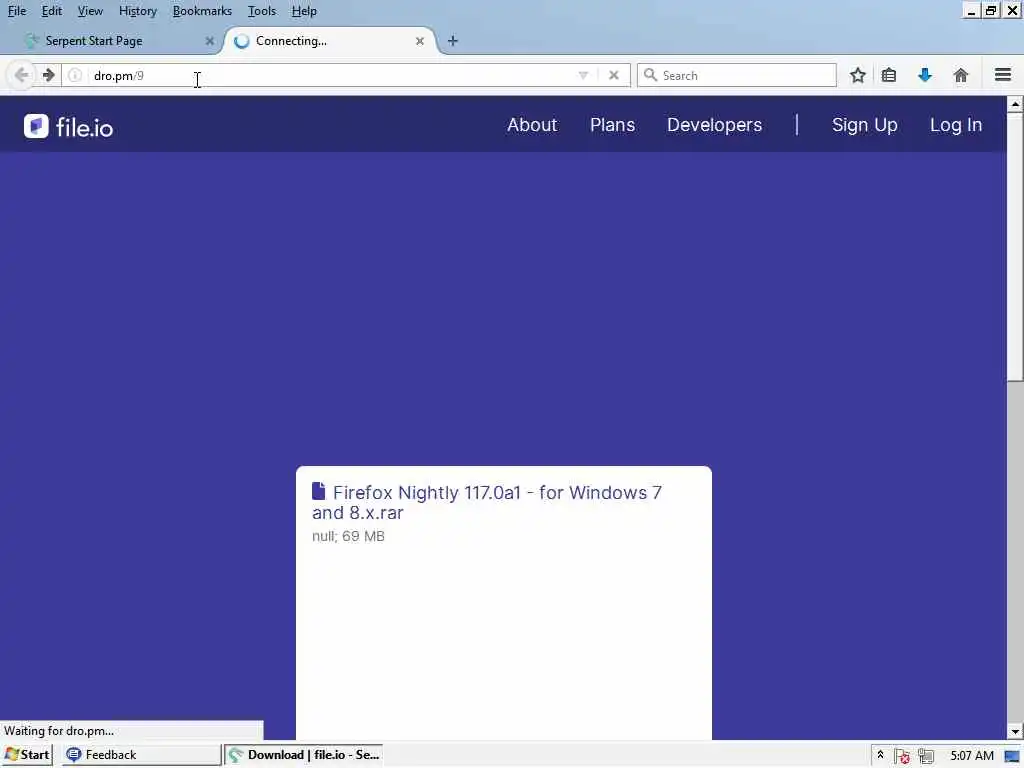This screenshot has height=768, width=1024.
Task: Click show desktop icon in tray
Action: 1013,756
